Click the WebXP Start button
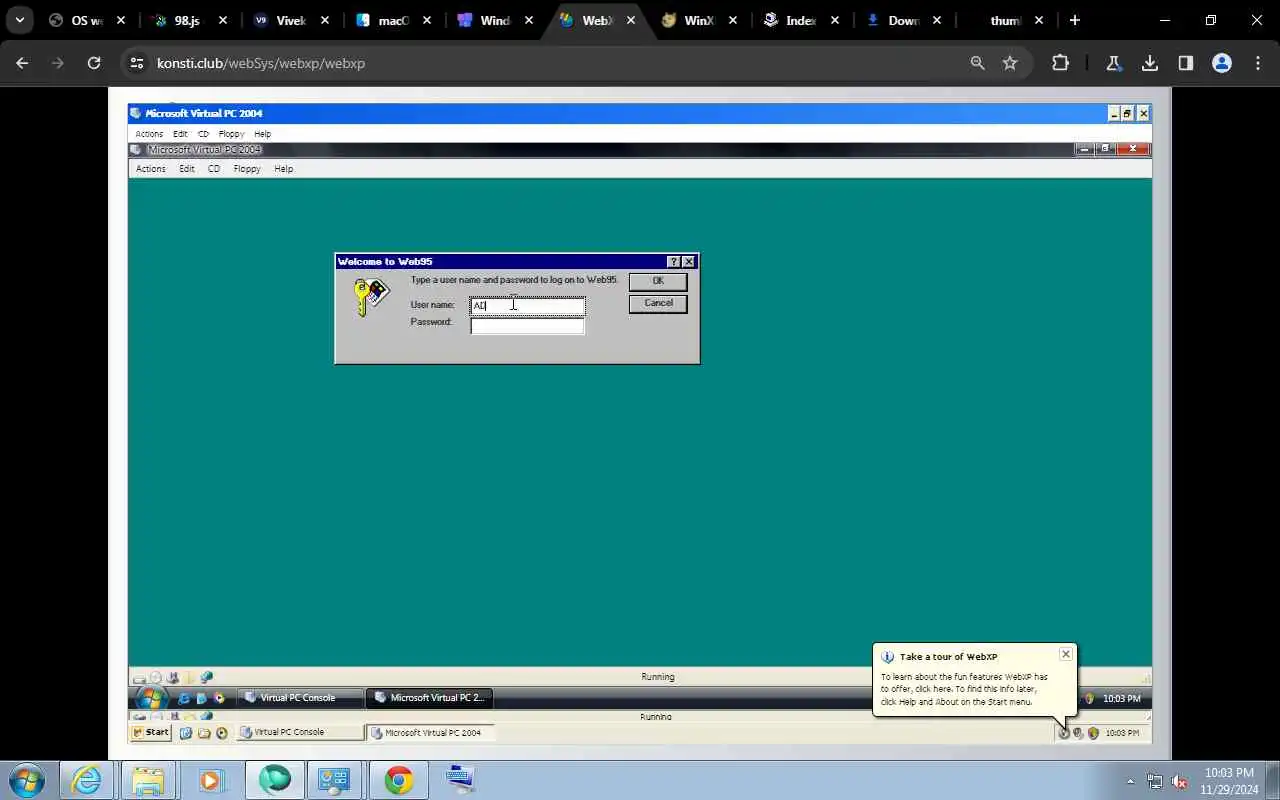This screenshot has height=800, width=1280. click(x=151, y=732)
